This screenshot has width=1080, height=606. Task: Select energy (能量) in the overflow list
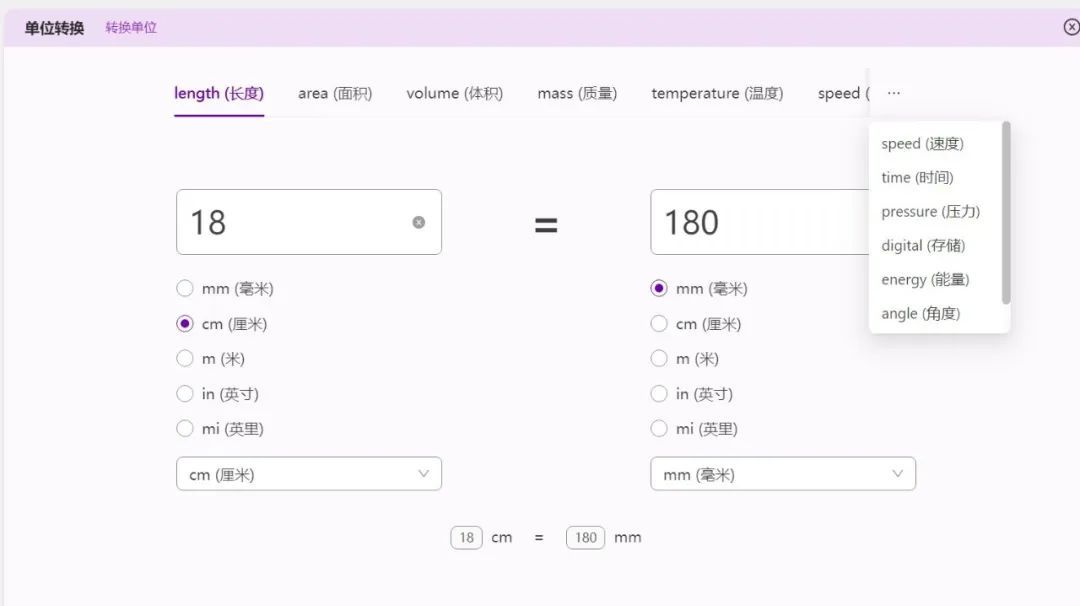pos(925,280)
